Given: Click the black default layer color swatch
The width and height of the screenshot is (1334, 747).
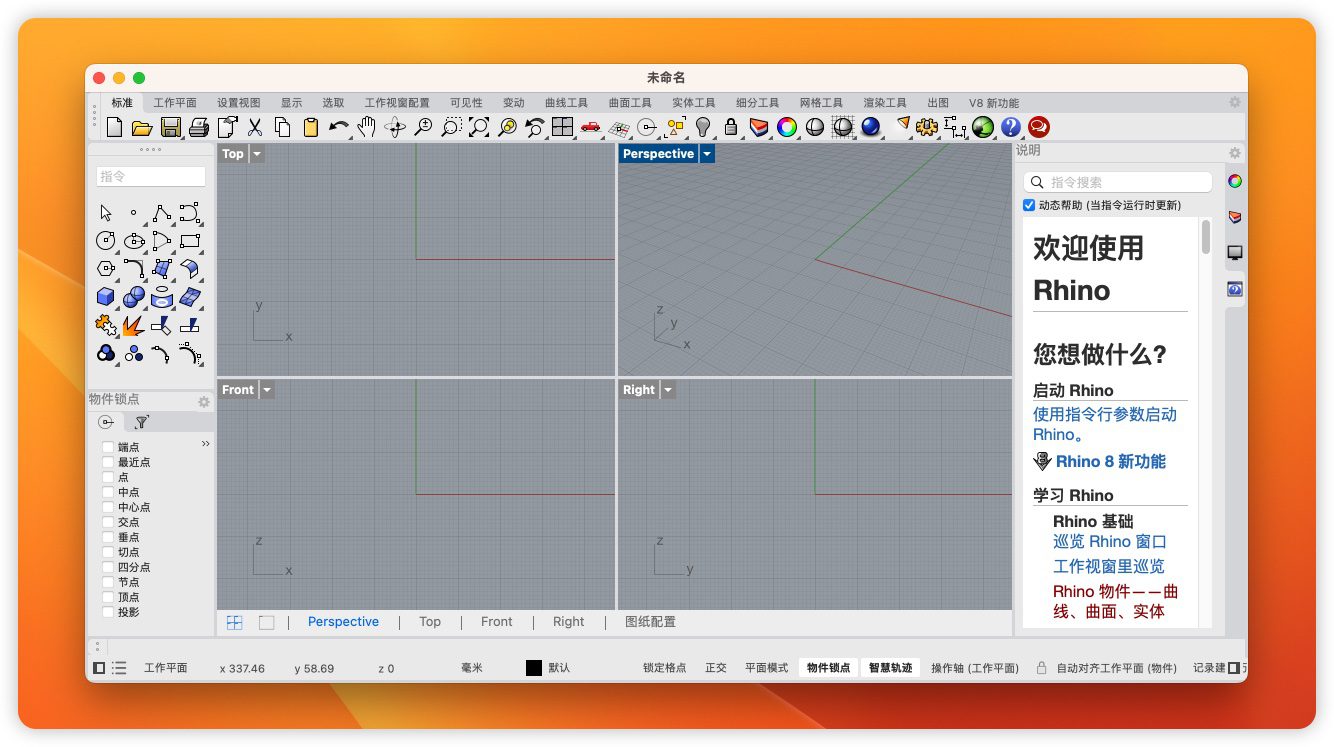Looking at the screenshot, I should point(534,668).
